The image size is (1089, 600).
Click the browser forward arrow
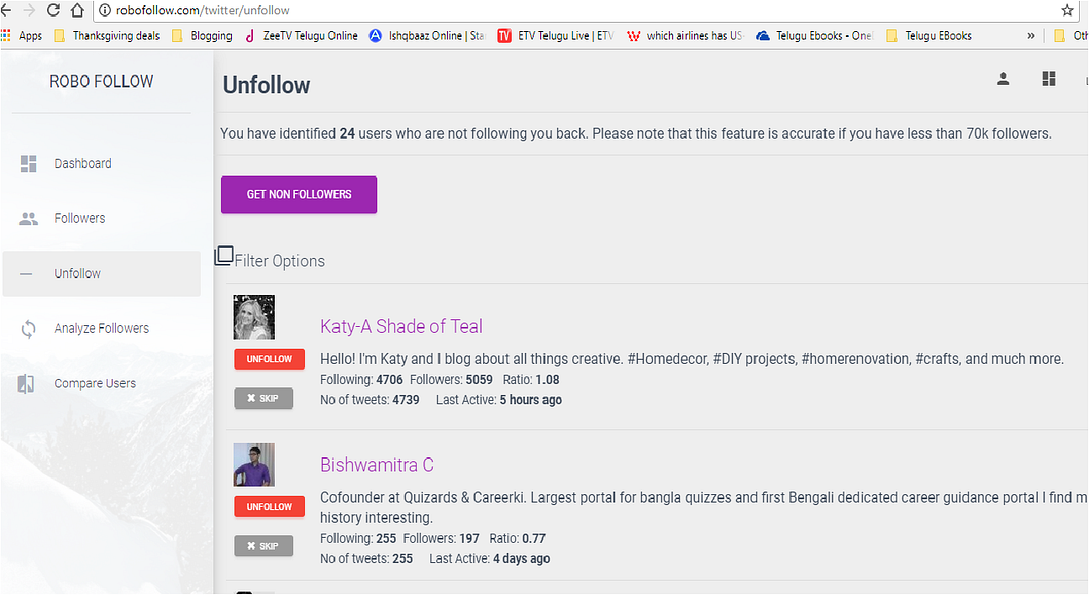pos(29,10)
